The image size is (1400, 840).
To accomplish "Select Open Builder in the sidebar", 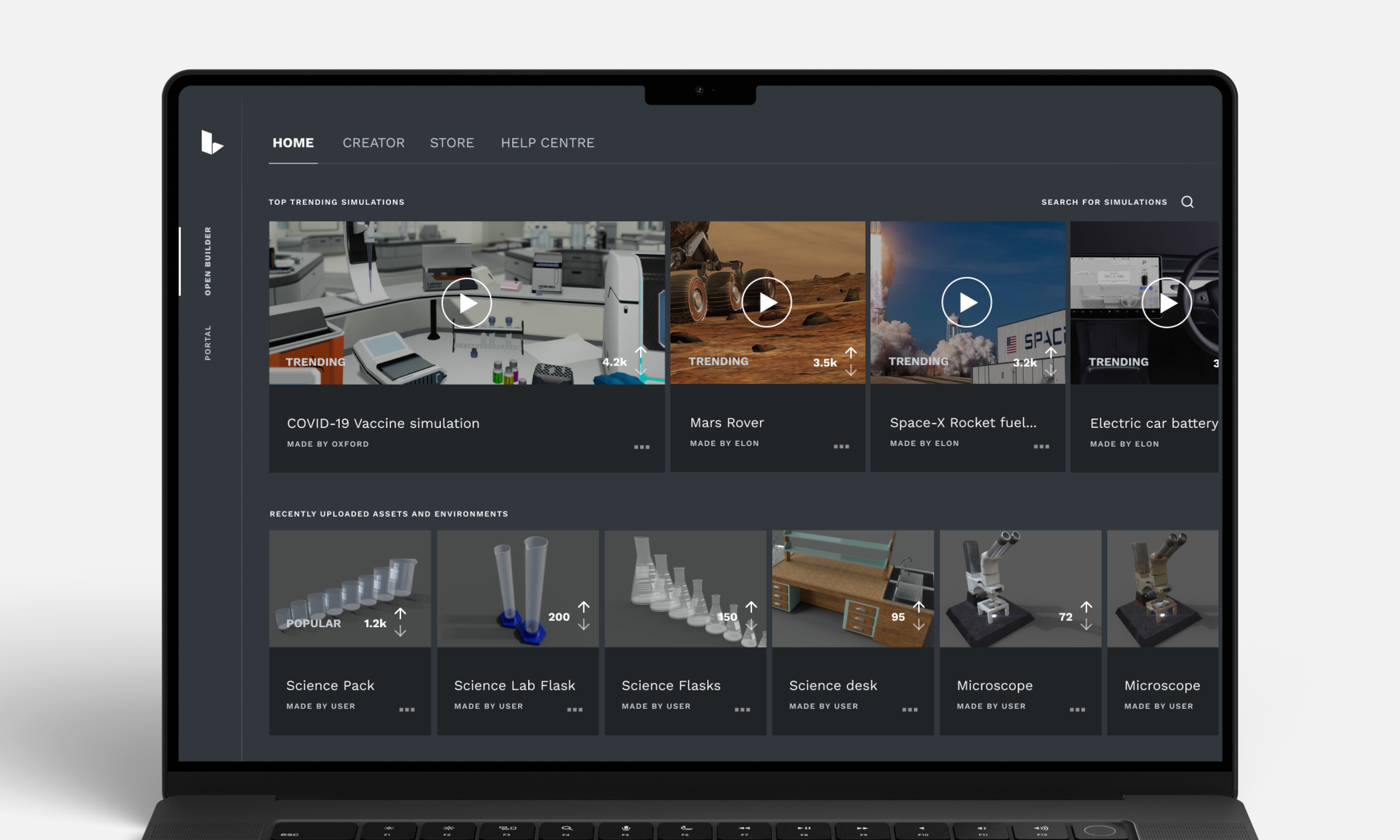I will point(208,261).
